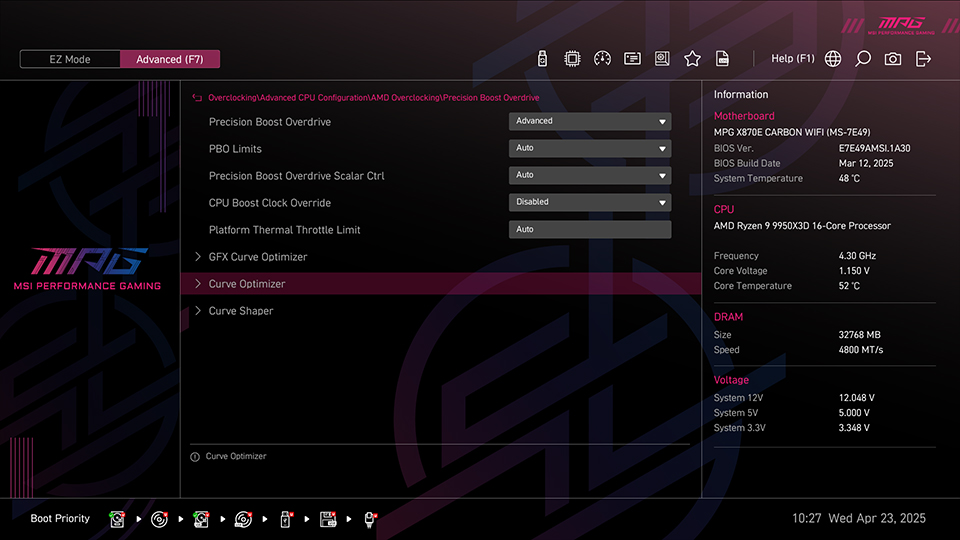Click the clock showing 10:27 Wed Apr 23, 2025
The image size is (960, 540).
[858, 519]
